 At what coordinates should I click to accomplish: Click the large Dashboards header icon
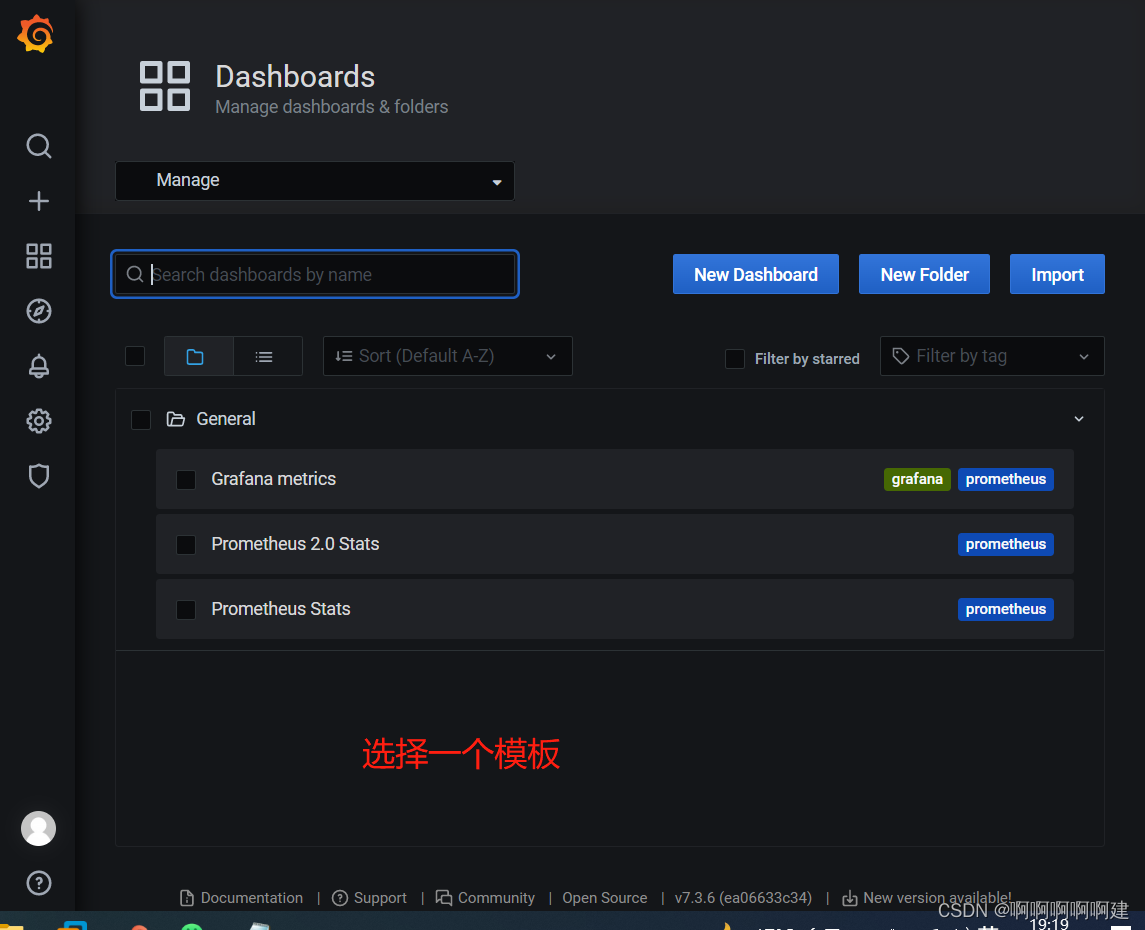(165, 86)
